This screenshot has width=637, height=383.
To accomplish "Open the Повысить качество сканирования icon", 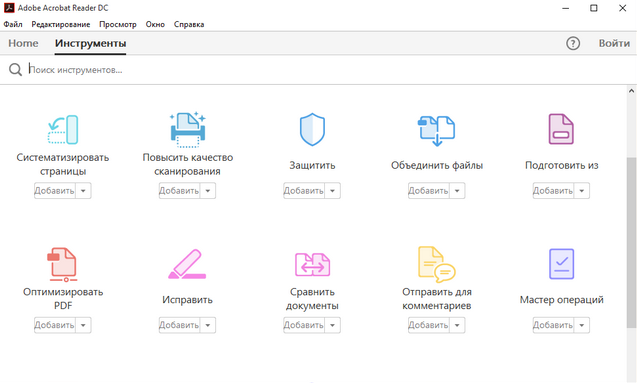I will [x=188, y=130].
